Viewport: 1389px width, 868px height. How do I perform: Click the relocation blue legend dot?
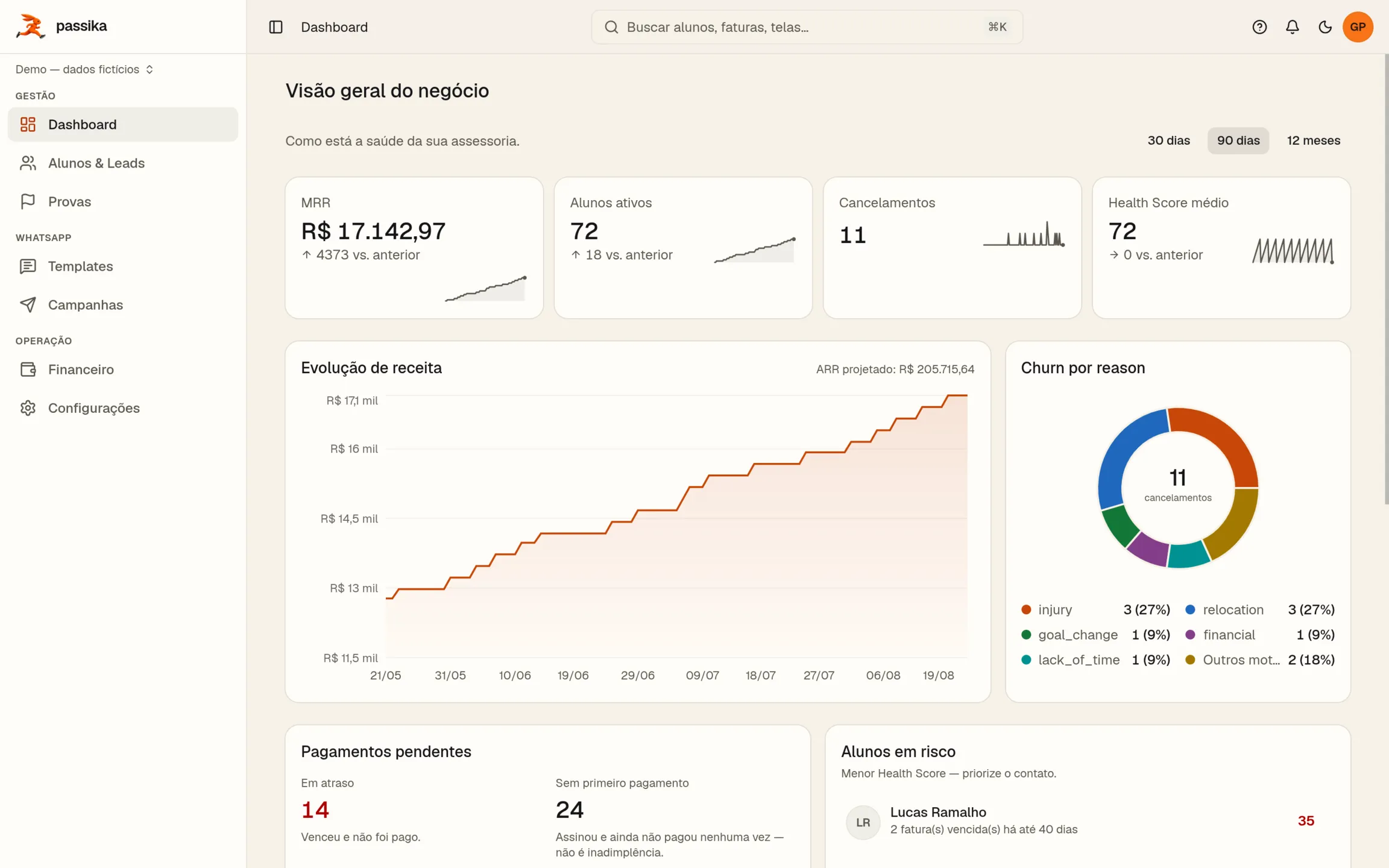pyautogui.click(x=1190, y=609)
